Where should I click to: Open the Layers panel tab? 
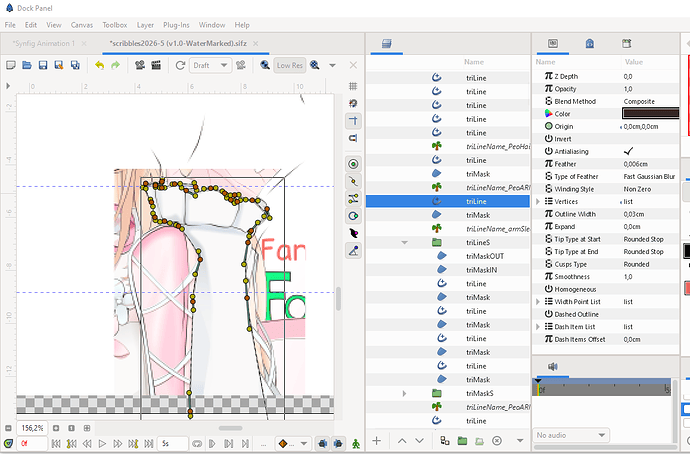tap(386, 44)
